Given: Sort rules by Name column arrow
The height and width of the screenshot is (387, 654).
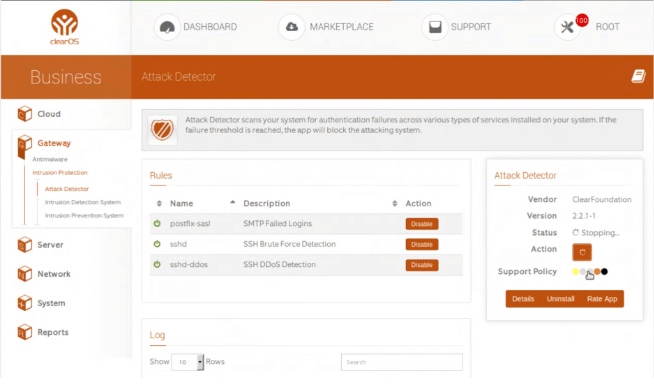Looking at the screenshot, I should pos(233,202).
